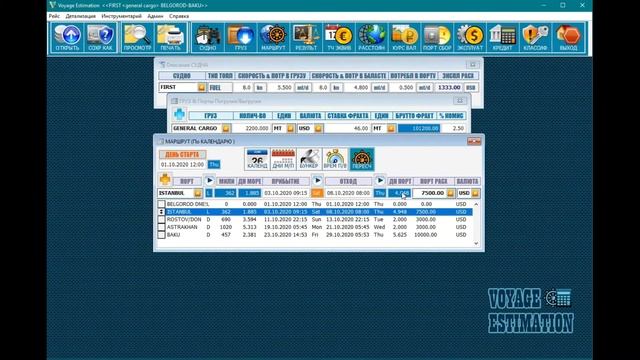Click departure field 08.10.2020 08:00
640x360 pixels.
coord(348,193)
